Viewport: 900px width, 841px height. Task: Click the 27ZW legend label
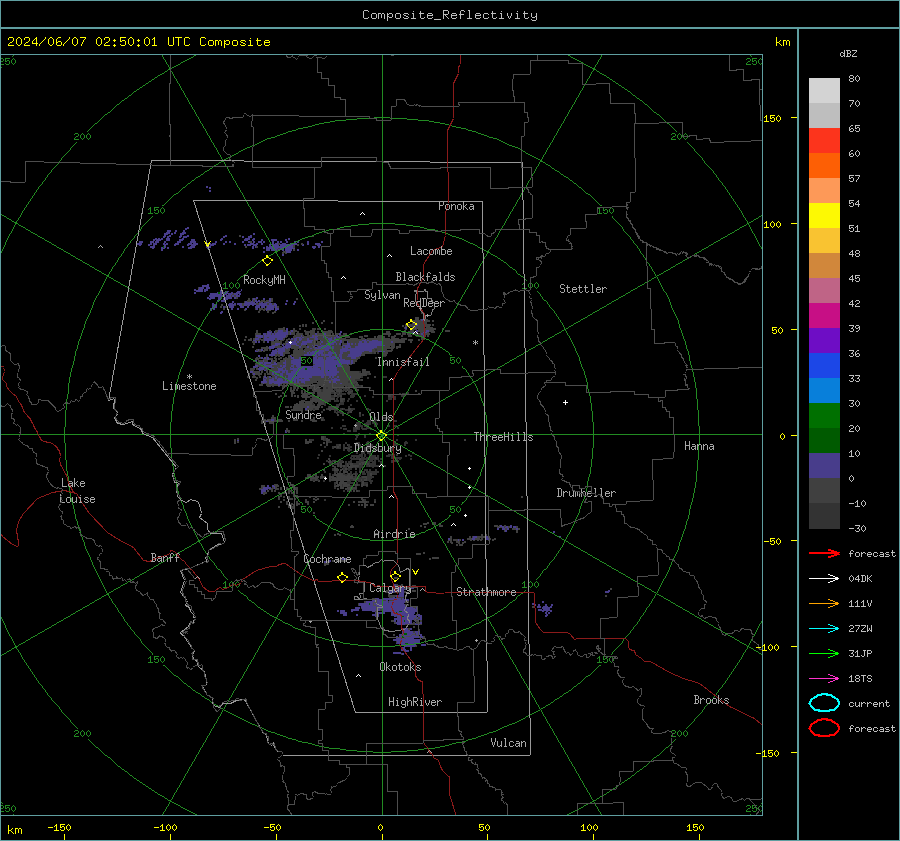[x=860, y=629]
